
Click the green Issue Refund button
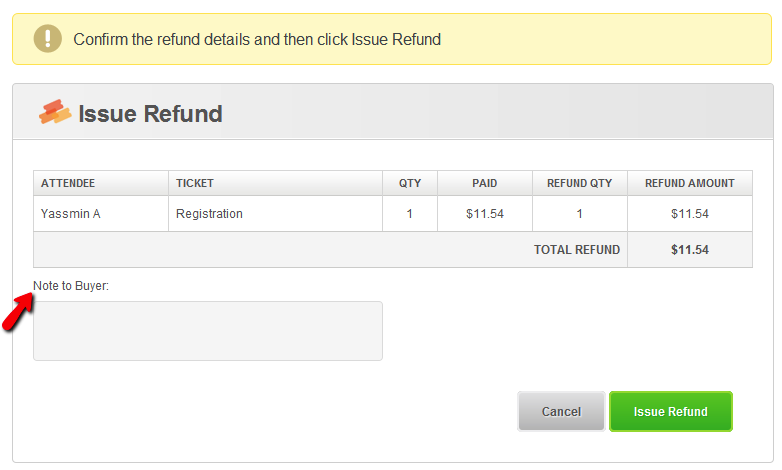point(670,411)
